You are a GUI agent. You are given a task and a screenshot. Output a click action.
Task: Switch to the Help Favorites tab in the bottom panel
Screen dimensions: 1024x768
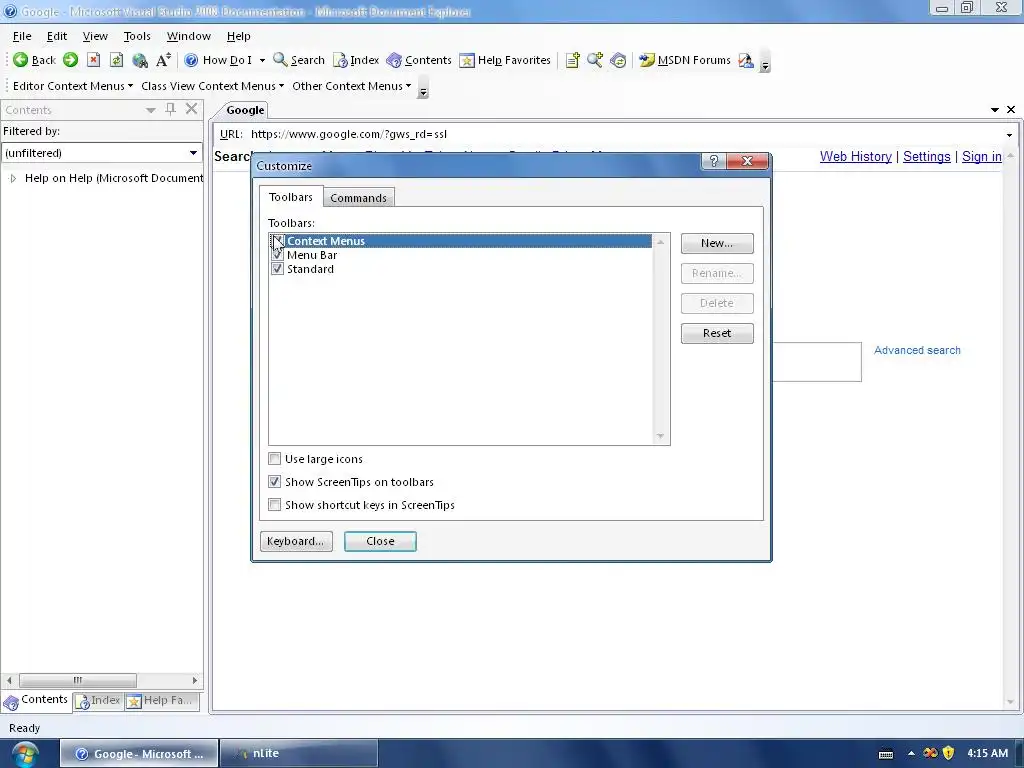(161, 701)
